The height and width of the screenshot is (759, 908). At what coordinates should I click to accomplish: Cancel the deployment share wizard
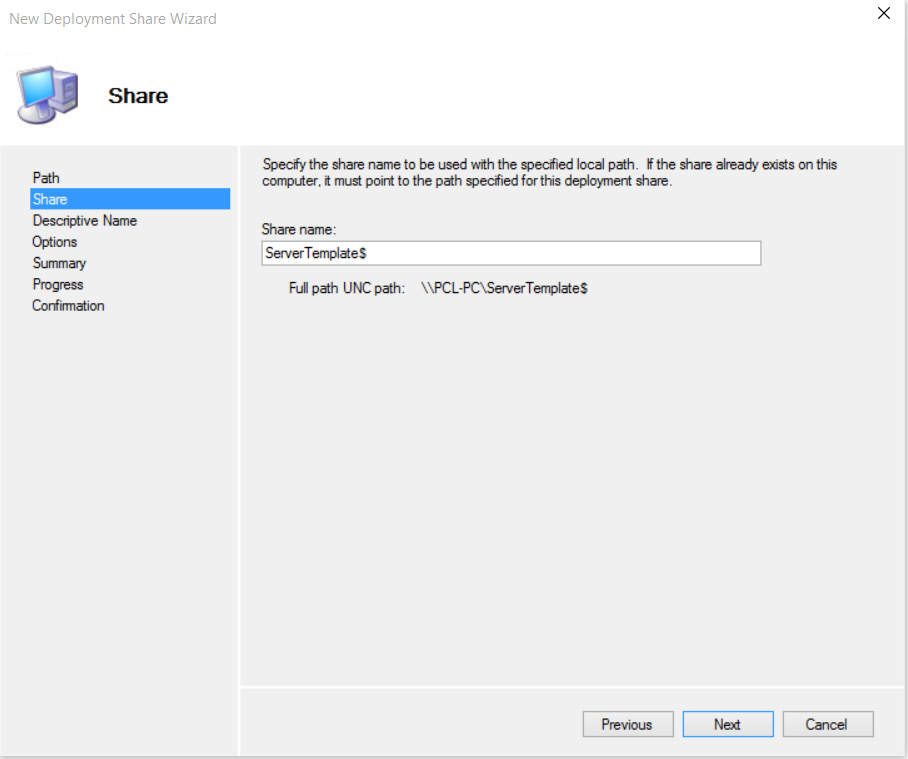[827, 724]
